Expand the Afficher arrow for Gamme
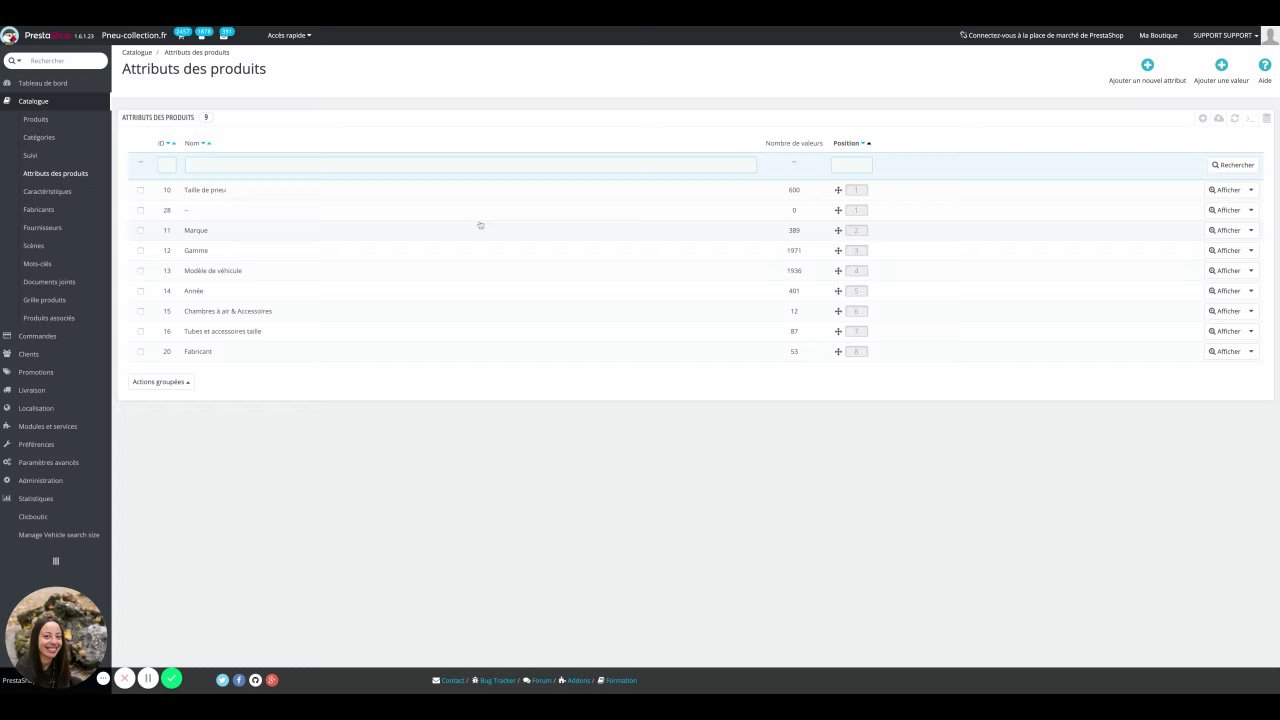The width and height of the screenshot is (1280, 720). 1250,250
